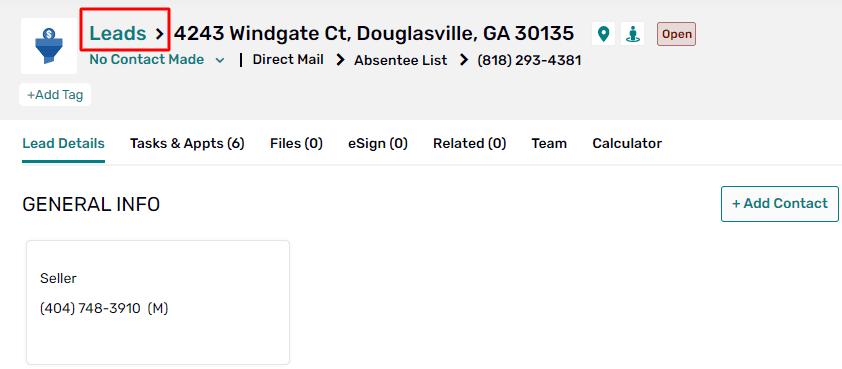Open Tasks & Appts (6) tab
The width and height of the screenshot is (842, 369).
(187, 143)
